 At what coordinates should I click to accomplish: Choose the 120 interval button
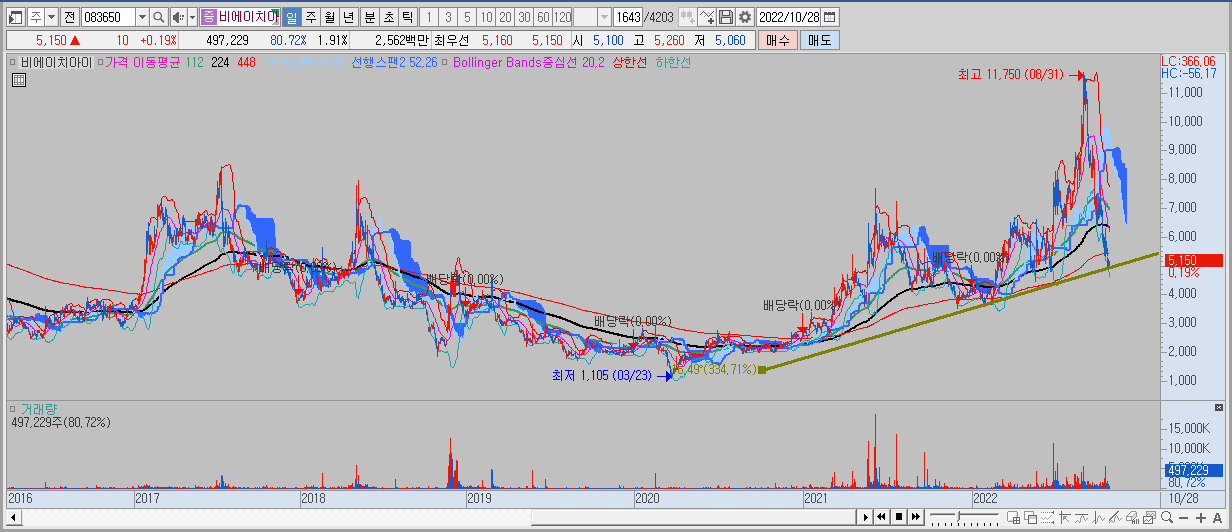point(562,17)
